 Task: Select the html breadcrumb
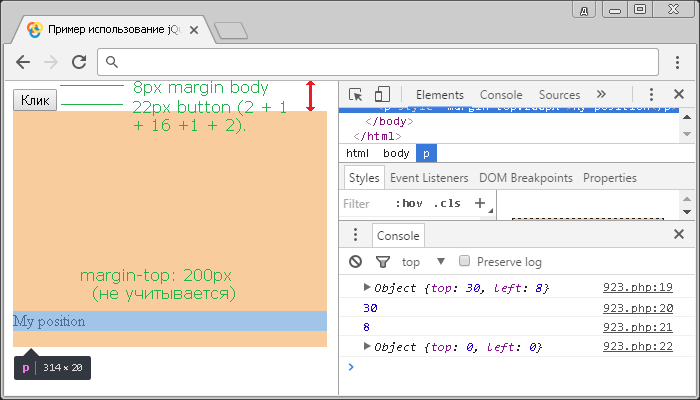click(358, 153)
